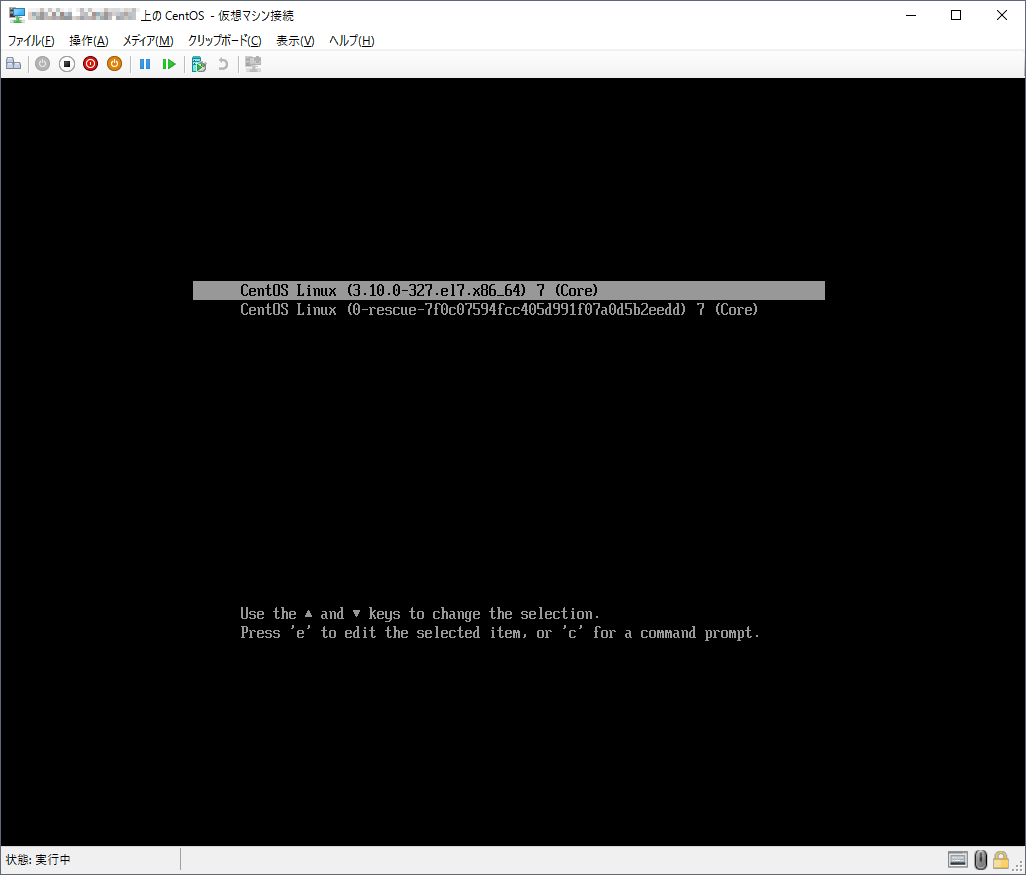Open the クリップボード(C) menu

pos(225,41)
